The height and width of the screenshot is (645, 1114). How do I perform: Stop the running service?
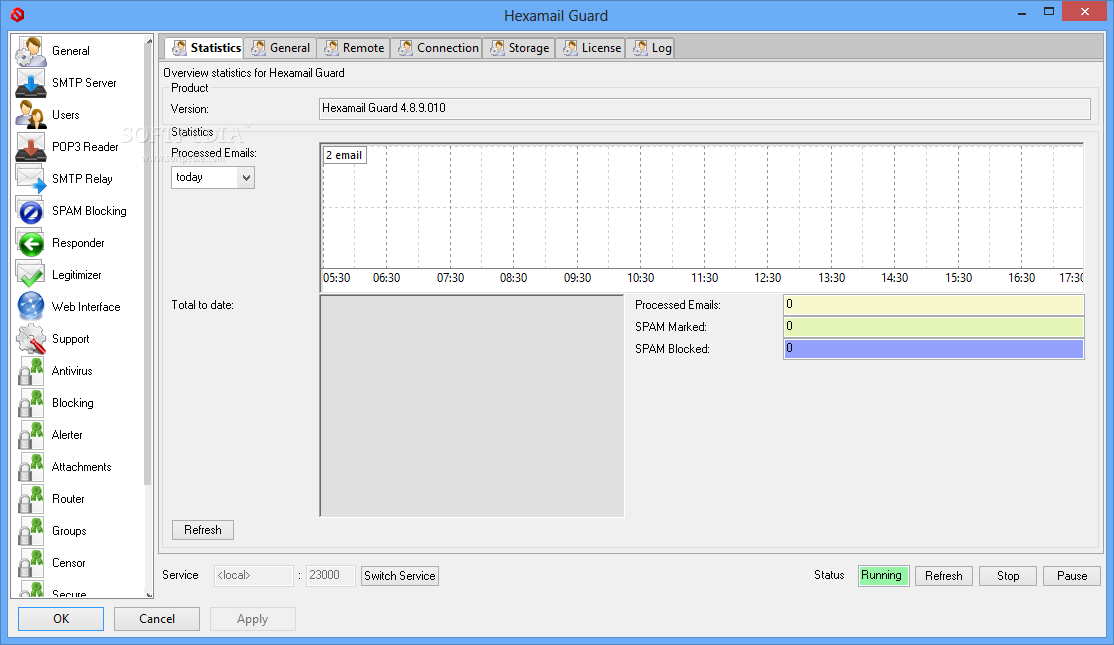1007,576
